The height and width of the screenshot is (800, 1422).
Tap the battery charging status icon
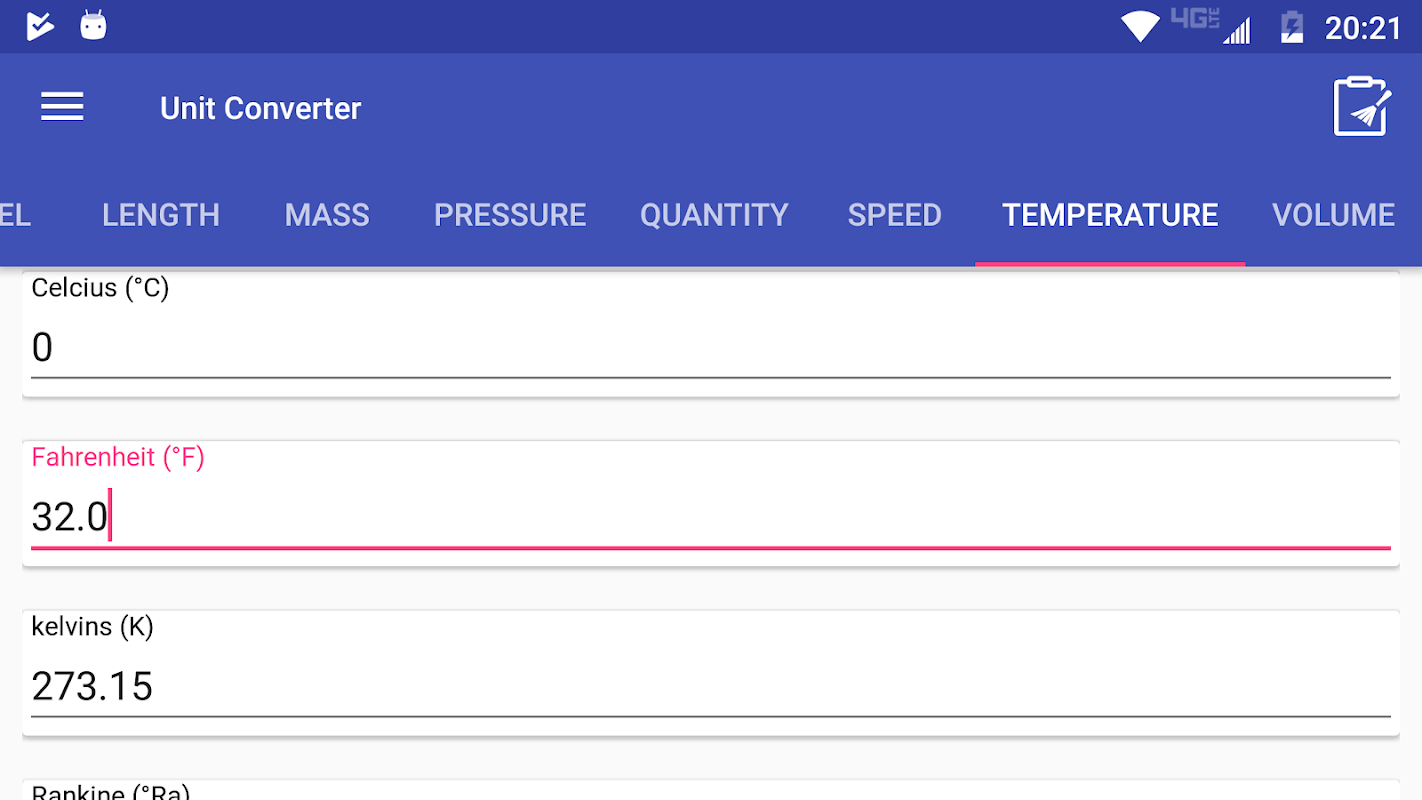[x=1291, y=27]
